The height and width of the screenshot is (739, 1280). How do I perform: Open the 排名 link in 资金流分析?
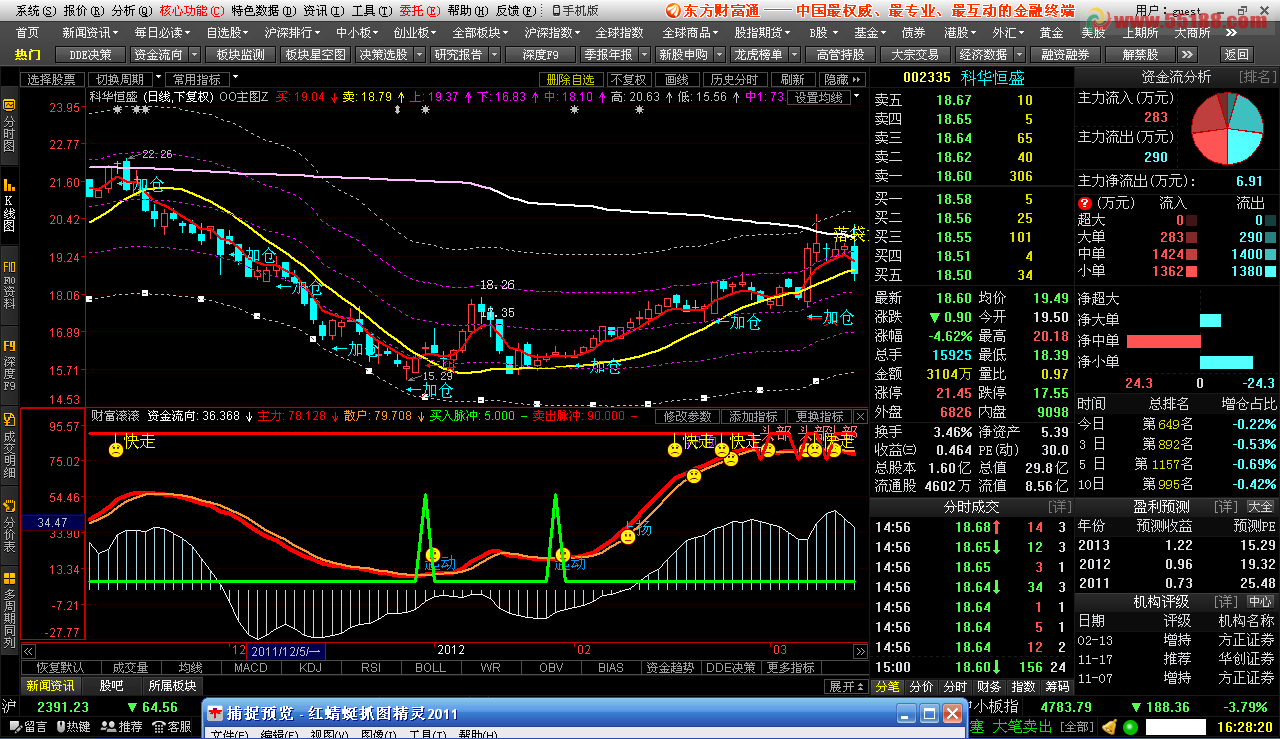tap(1257, 77)
